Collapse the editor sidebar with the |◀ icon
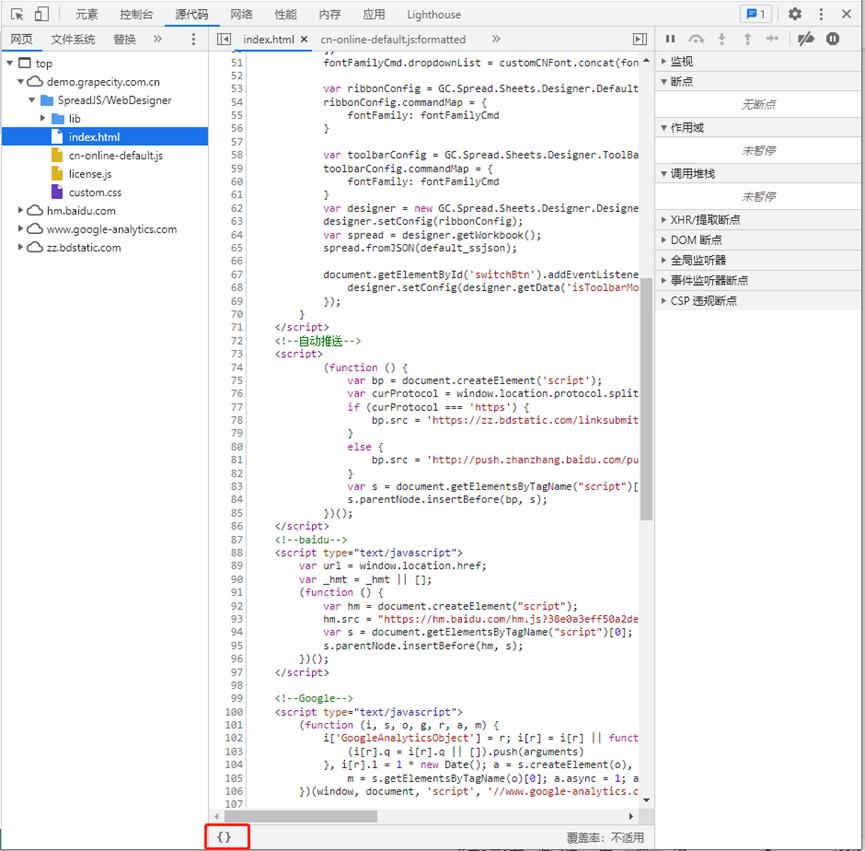Screen dimensions: 865x851 point(225,38)
